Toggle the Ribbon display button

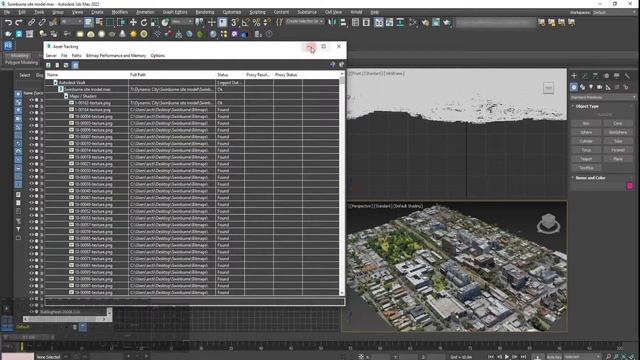pos(379,22)
